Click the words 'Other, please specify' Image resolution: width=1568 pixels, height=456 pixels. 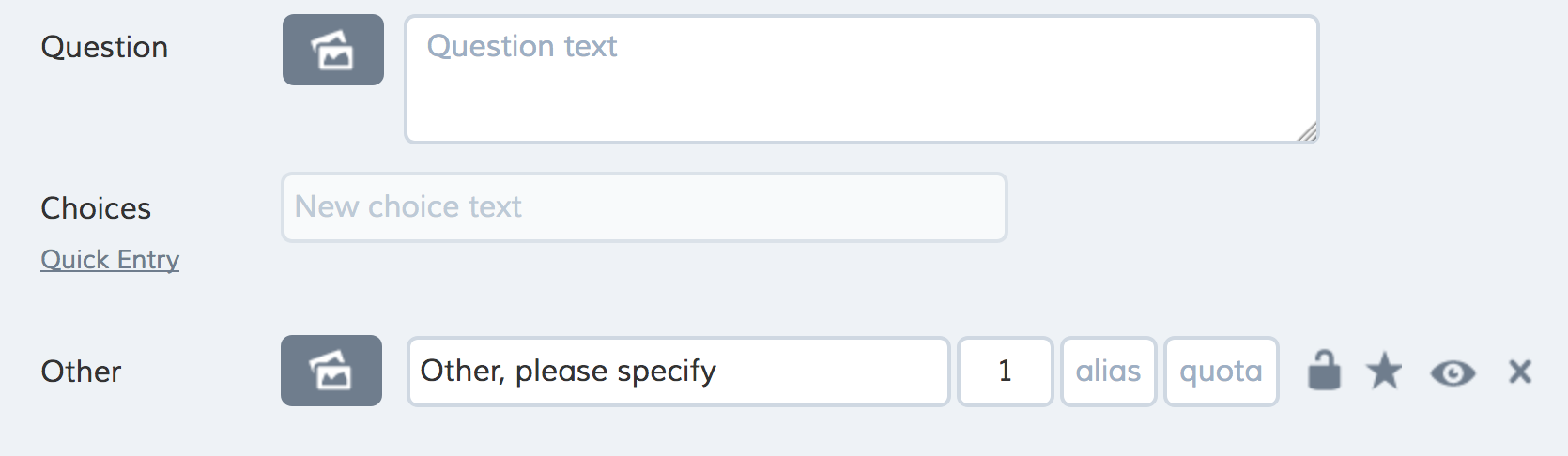[x=568, y=372]
